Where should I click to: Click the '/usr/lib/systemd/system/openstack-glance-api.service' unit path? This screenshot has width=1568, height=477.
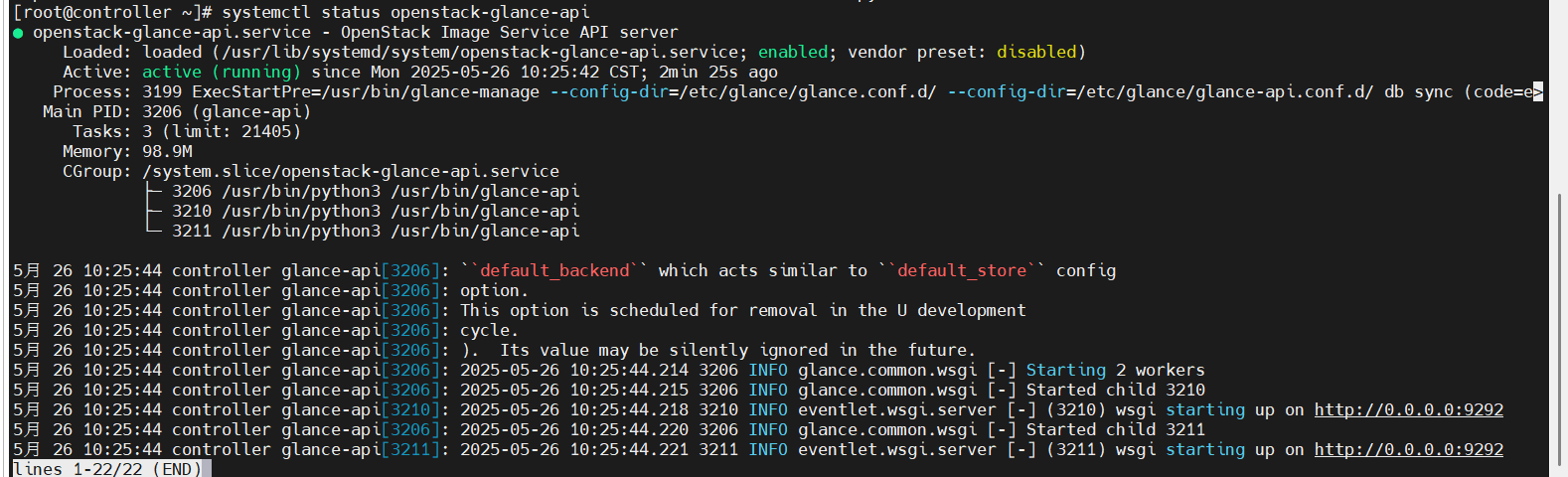(480, 52)
